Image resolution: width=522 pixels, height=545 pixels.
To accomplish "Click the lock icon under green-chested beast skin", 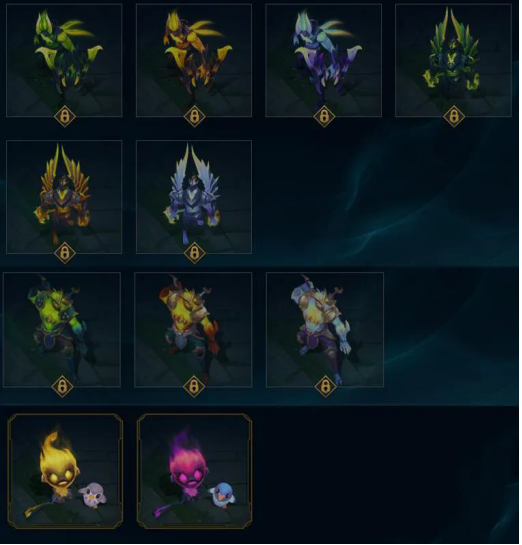I will [62, 386].
